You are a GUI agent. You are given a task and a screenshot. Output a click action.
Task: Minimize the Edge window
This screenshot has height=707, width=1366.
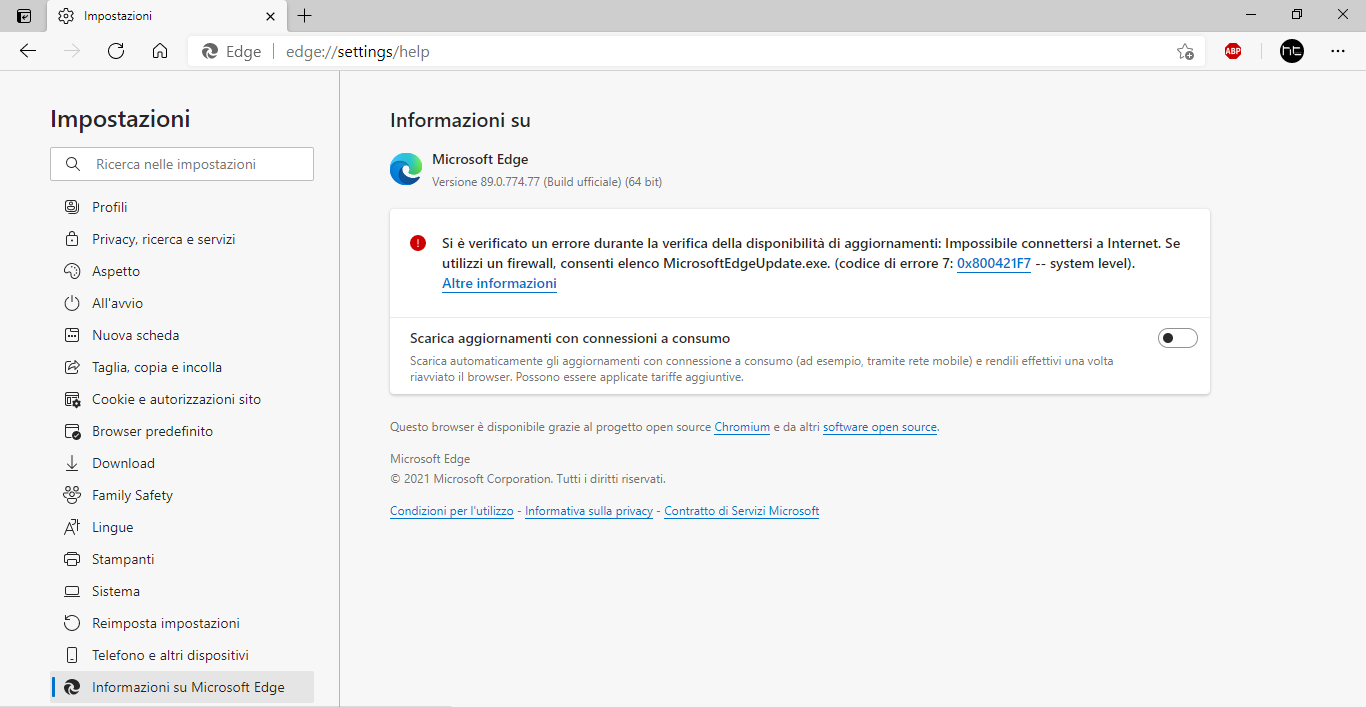[x=1251, y=15]
